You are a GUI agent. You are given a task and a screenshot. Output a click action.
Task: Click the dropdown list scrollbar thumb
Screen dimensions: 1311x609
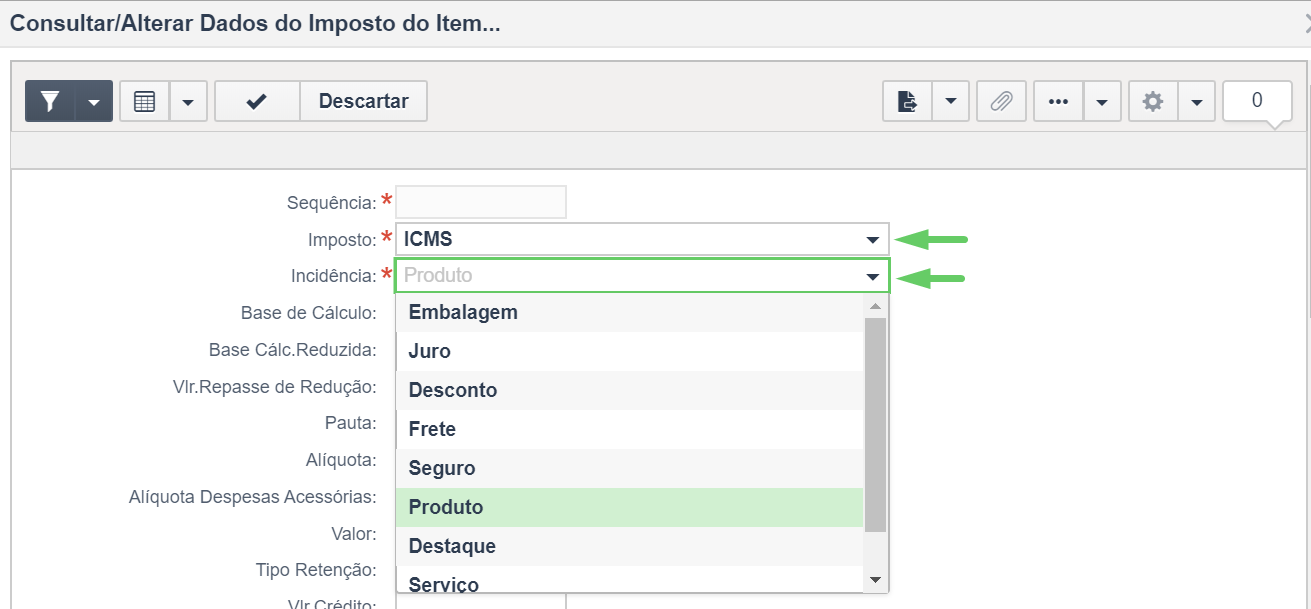click(x=875, y=424)
